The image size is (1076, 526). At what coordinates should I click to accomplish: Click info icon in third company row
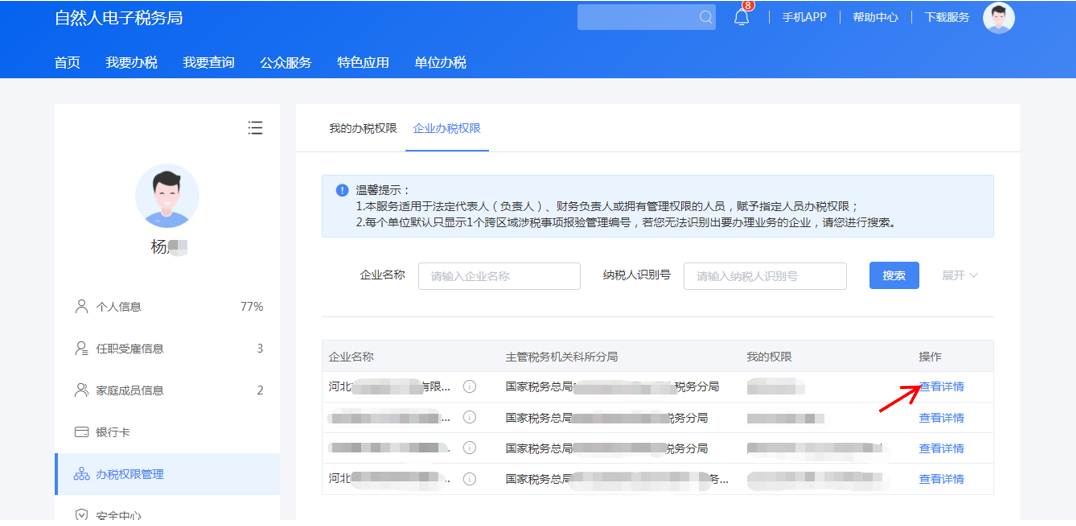point(469,448)
